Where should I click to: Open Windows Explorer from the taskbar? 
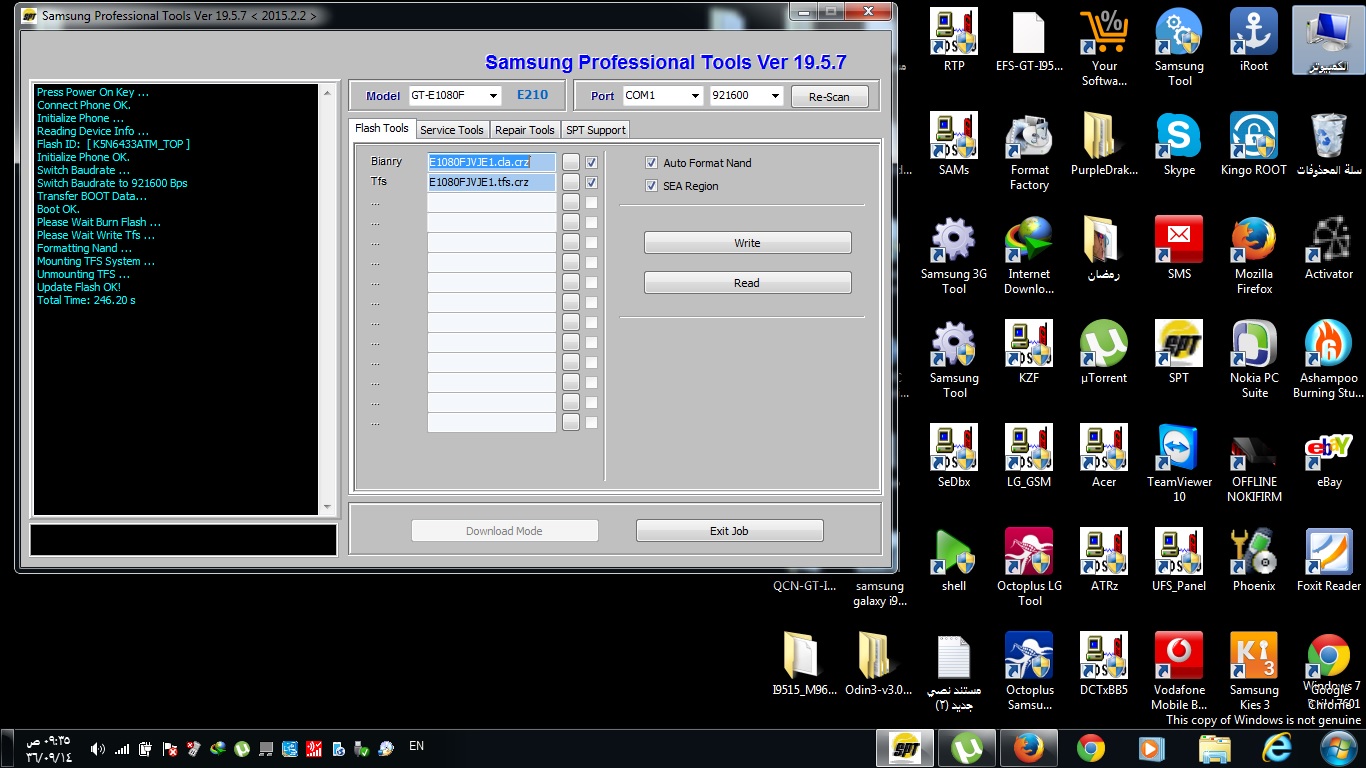pos(1214,748)
